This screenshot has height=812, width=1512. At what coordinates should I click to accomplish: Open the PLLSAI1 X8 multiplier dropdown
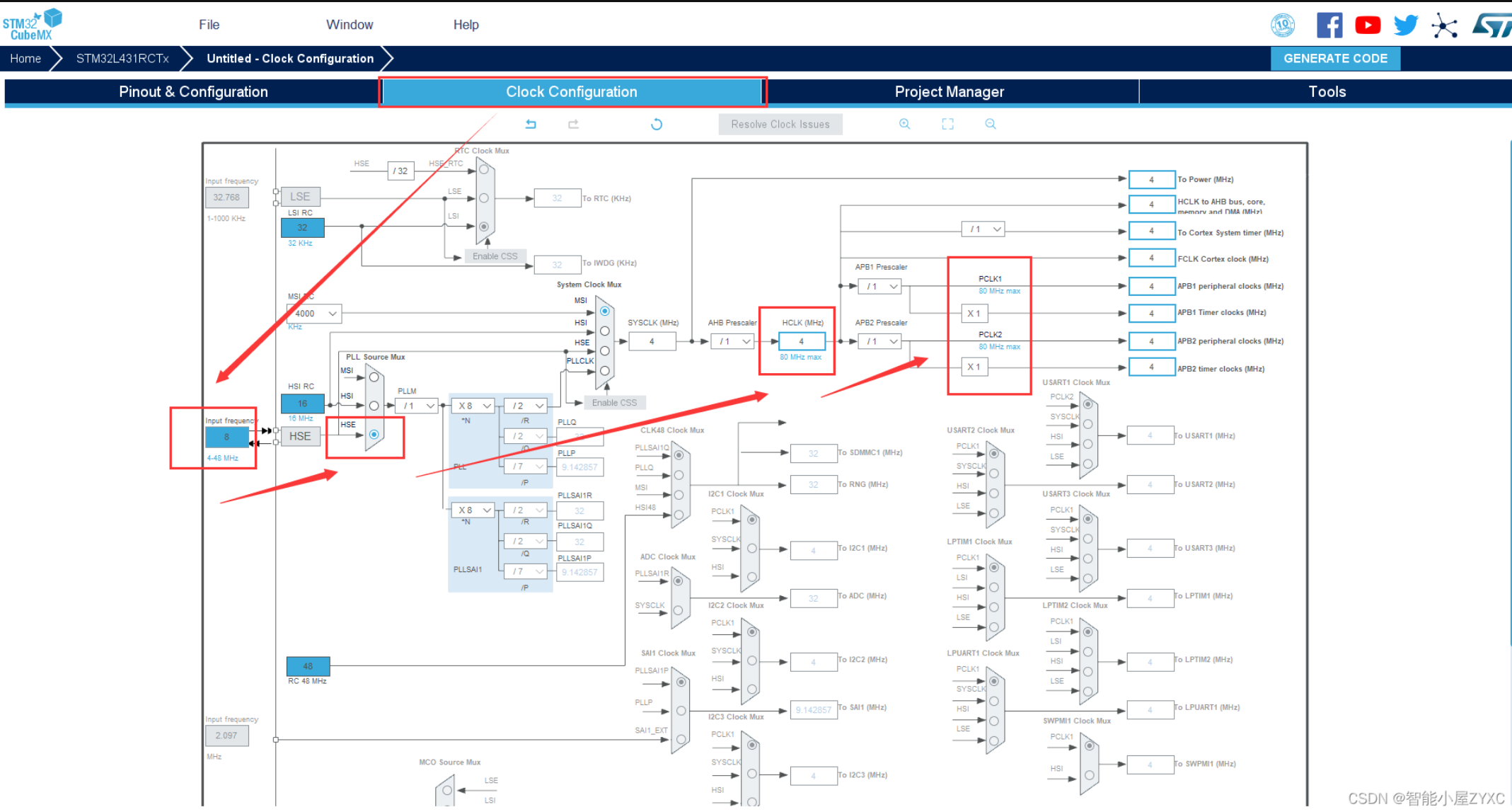(x=473, y=510)
